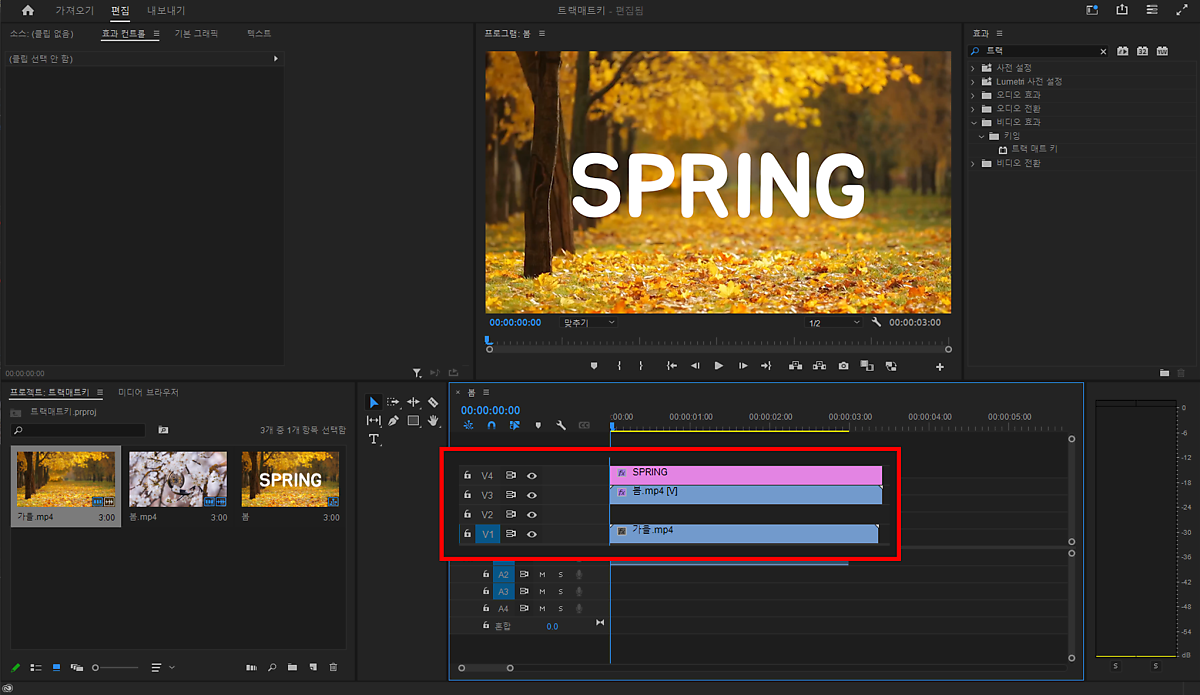Choose the Hand tool
1200x695 pixels.
tap(433, 421)
